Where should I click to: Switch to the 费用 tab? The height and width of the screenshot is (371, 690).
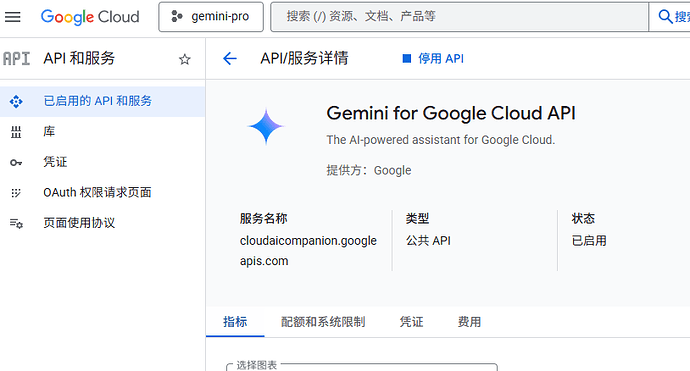pos(470,322)
